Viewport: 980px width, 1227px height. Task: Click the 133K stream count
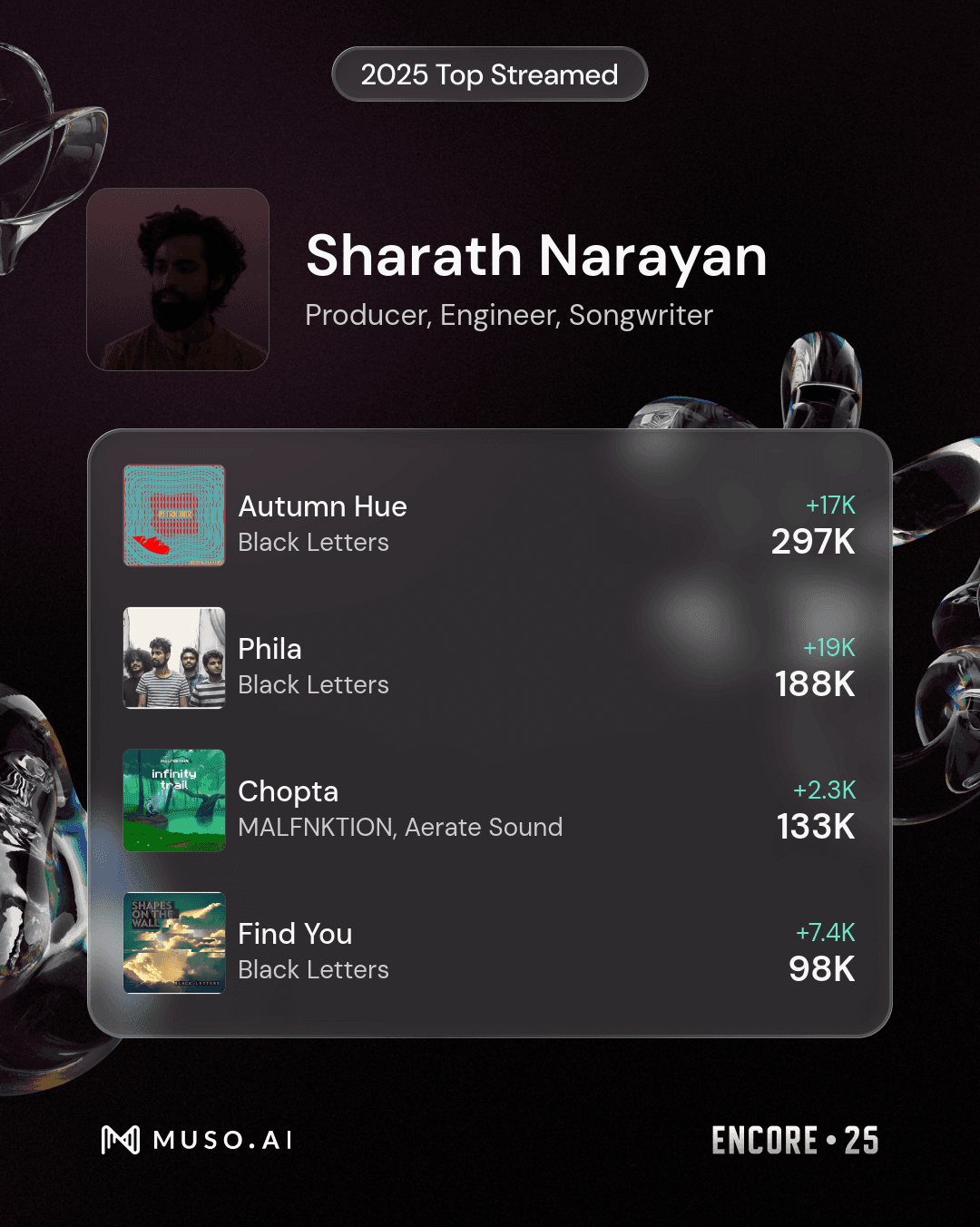(x=816, y=827)
